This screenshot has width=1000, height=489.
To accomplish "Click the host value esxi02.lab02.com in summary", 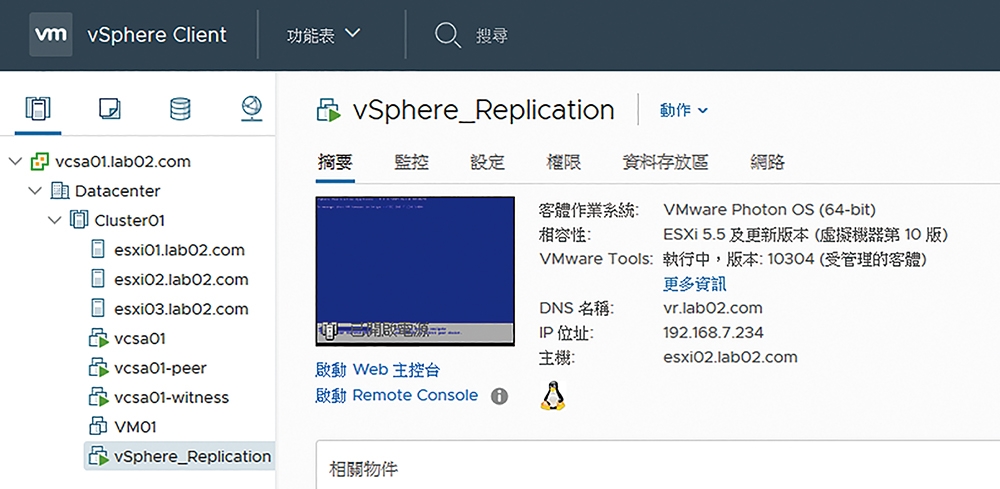I will pos(730,357).
